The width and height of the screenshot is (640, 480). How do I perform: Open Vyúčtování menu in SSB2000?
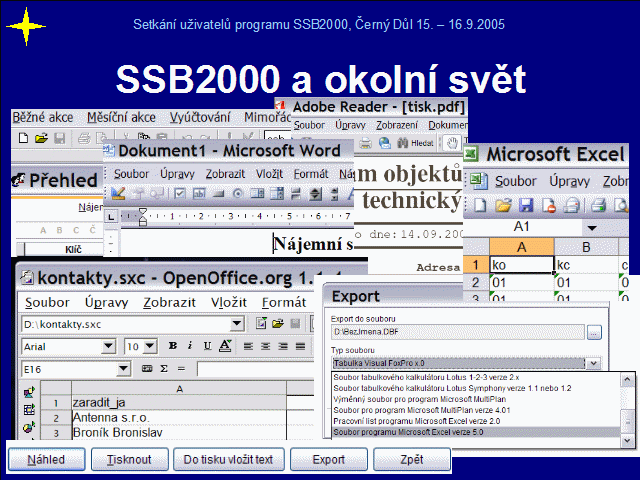[x=200, y=118]
